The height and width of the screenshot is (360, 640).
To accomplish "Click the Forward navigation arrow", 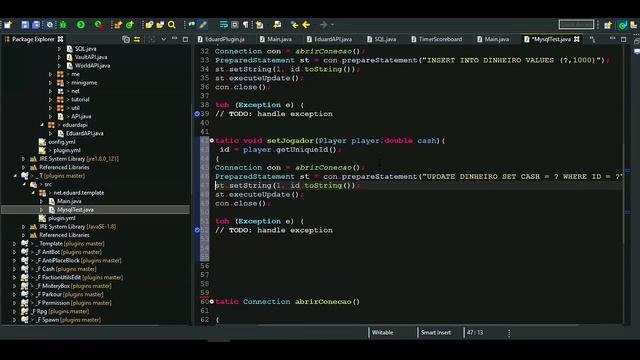I will (x=323, y=25).
